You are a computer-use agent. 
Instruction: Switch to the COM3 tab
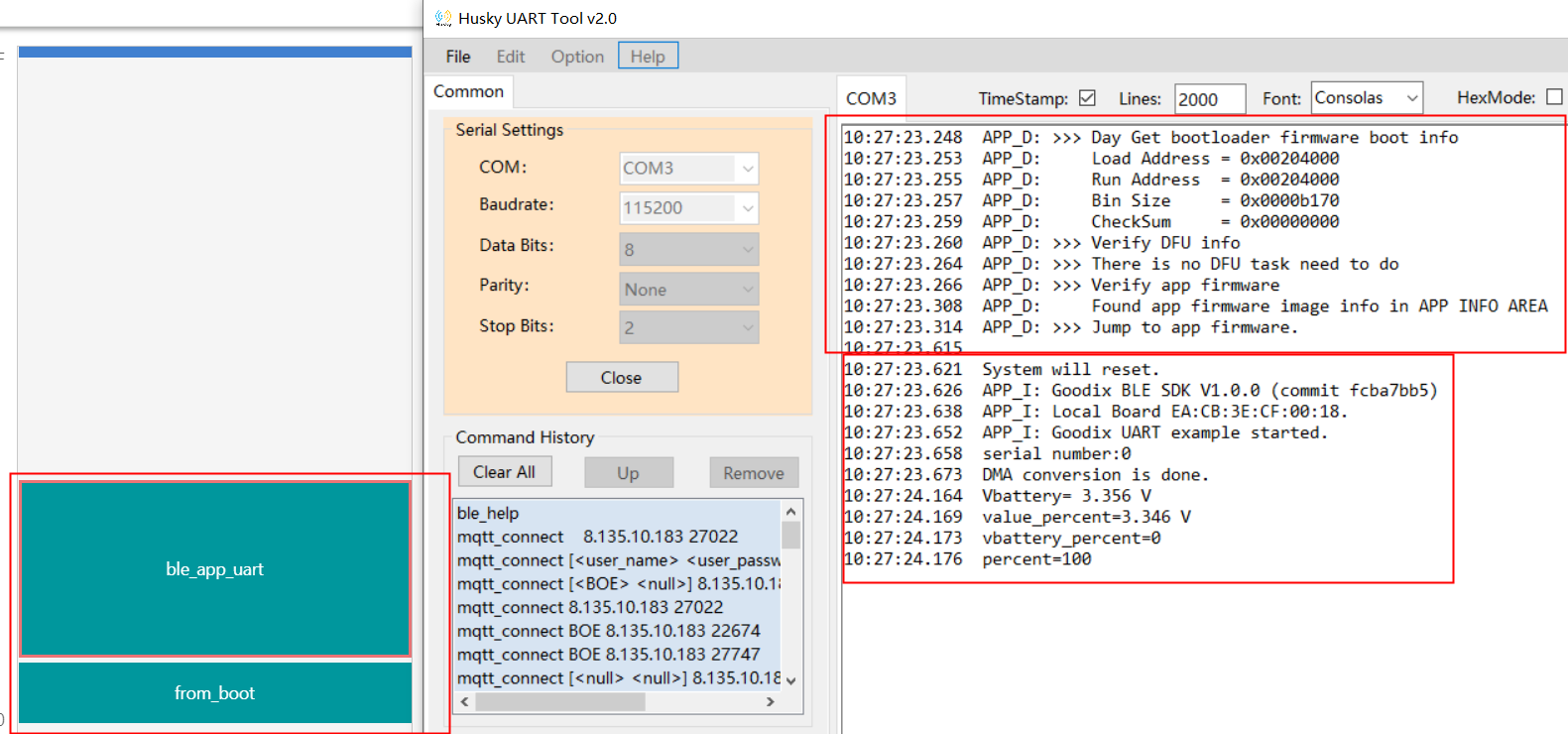coord(871,98)
